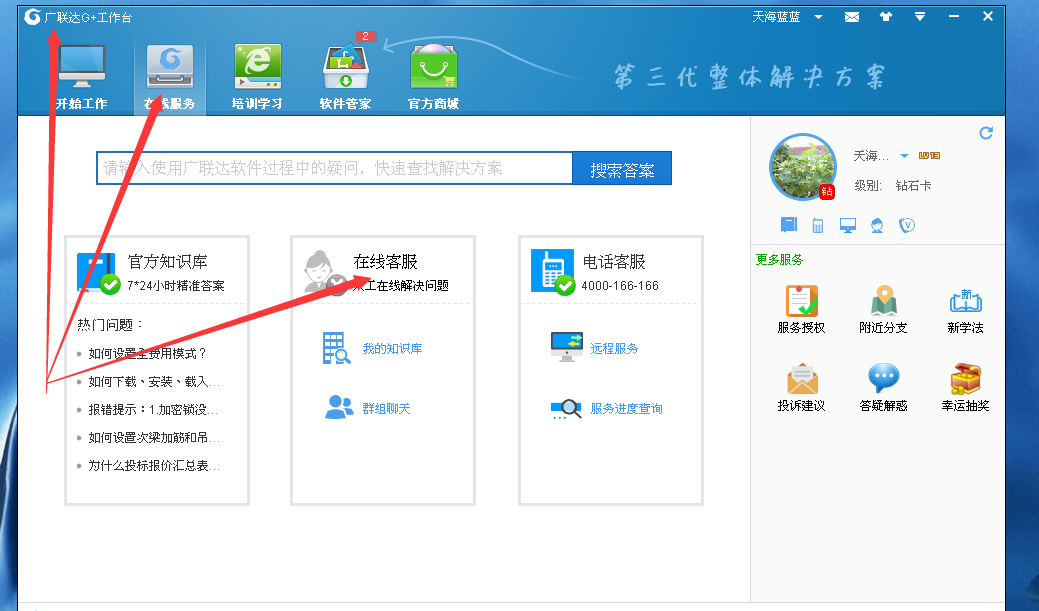Click the 钻石卡 membership level text
1039x611 pixels.
[913, 186]
